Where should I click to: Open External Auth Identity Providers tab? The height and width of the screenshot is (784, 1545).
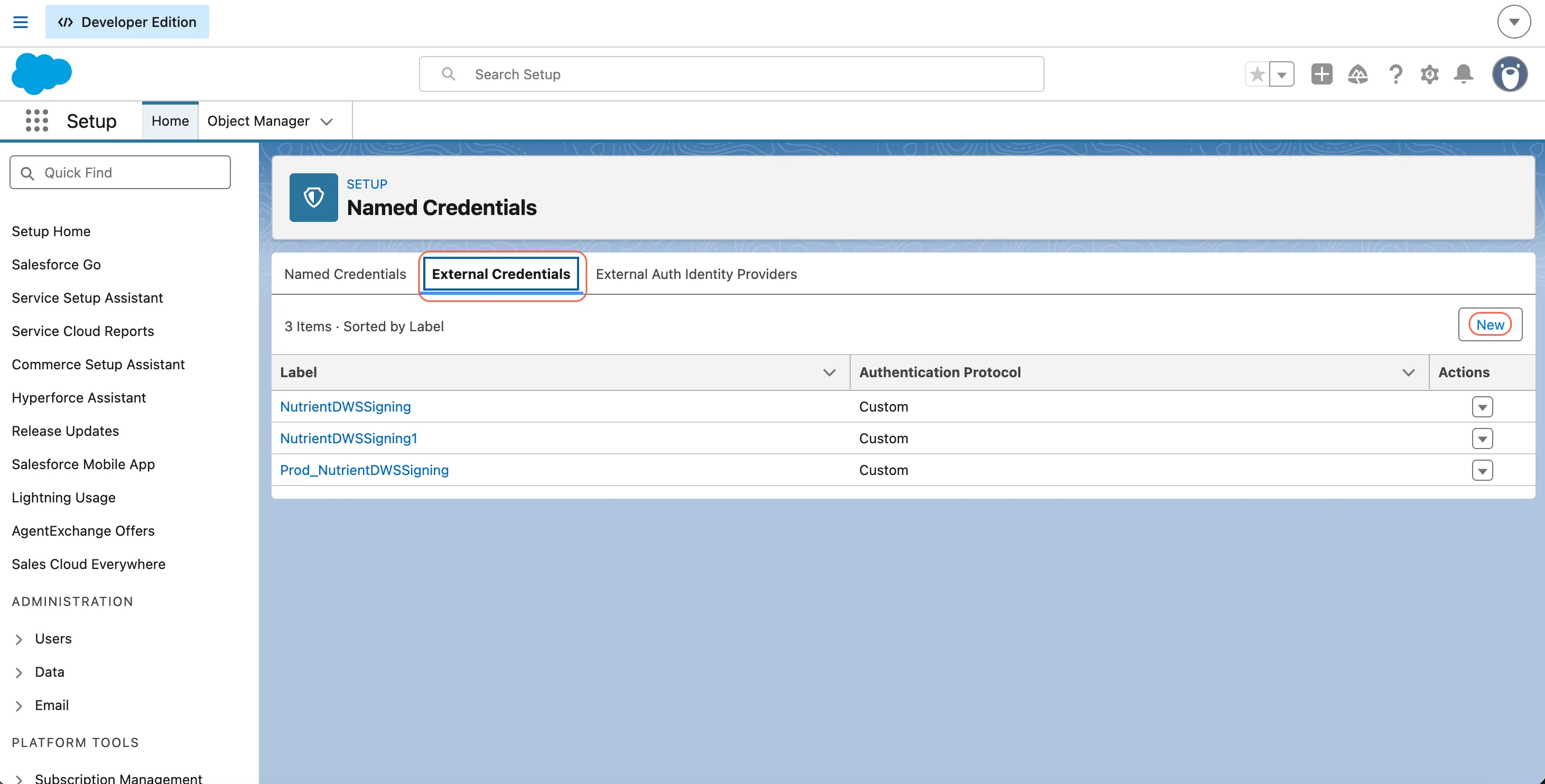696,274
